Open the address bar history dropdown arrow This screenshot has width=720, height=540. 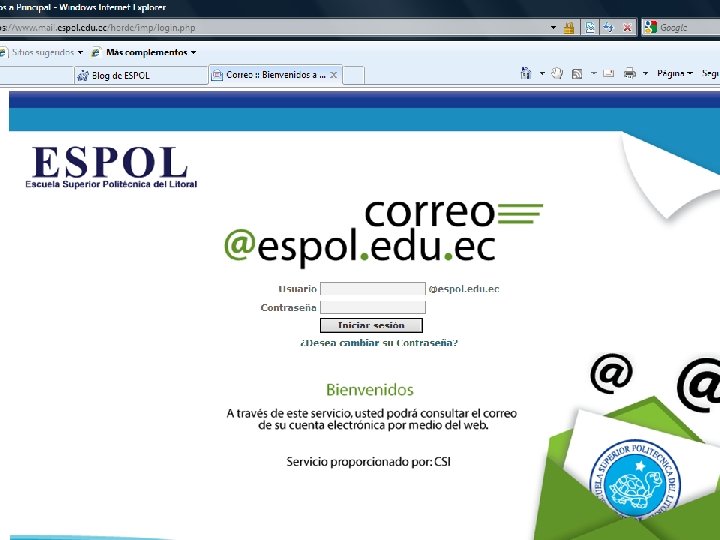click(x=553, y=28)
